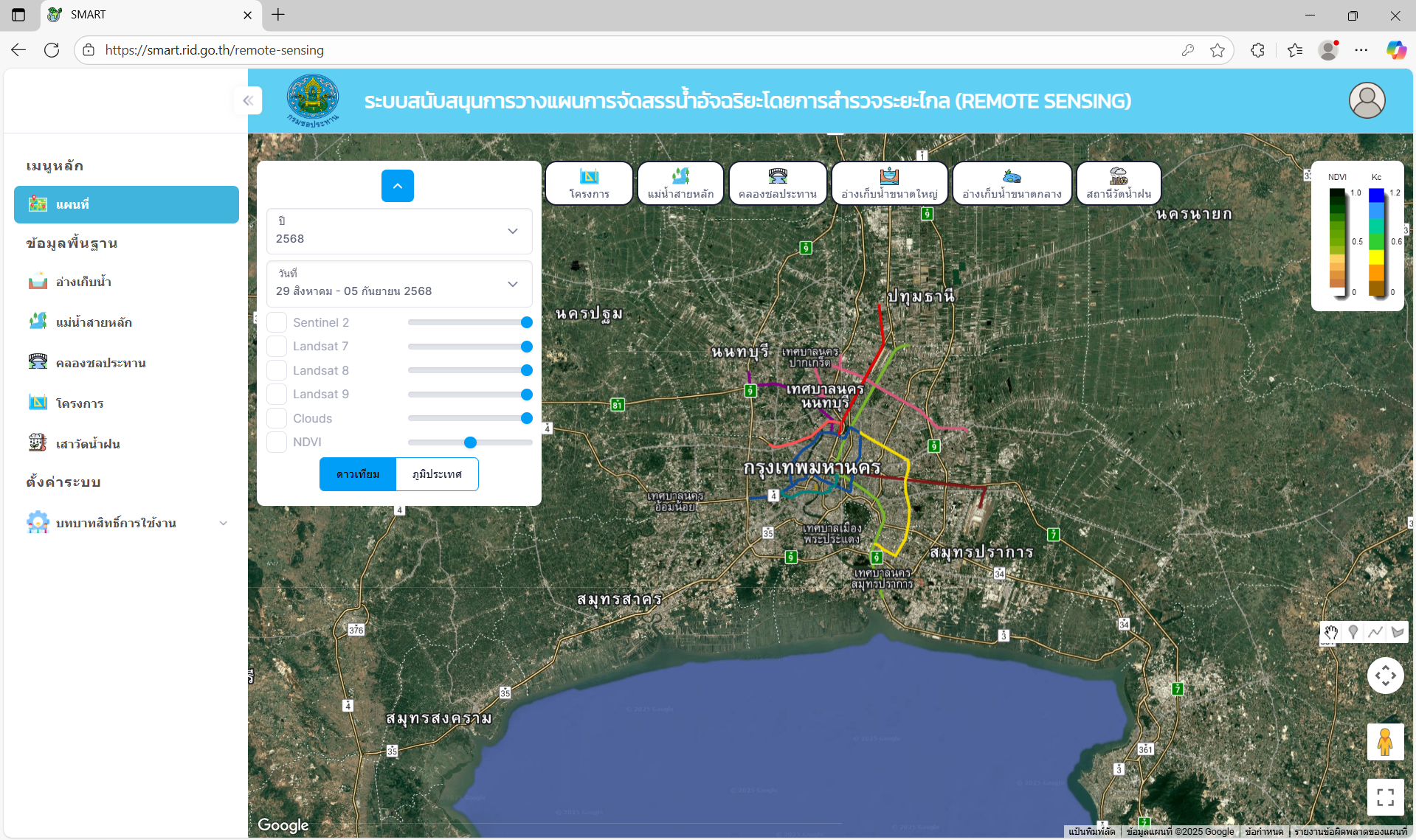This screenshot has height=840, width=1416.
Task: Click the Street View pegman icon
Action: [x=1385, y=741]
